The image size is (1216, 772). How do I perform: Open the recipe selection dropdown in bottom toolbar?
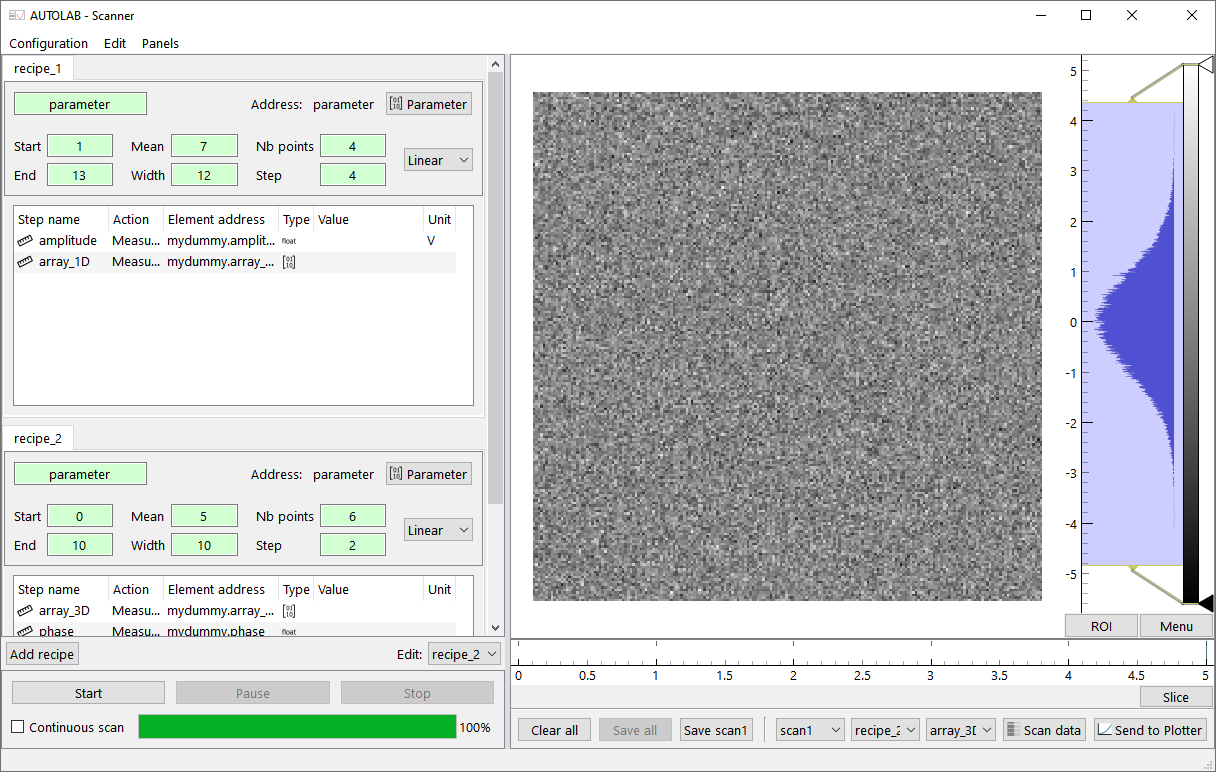pyautogui.click(x=885, y=730)
